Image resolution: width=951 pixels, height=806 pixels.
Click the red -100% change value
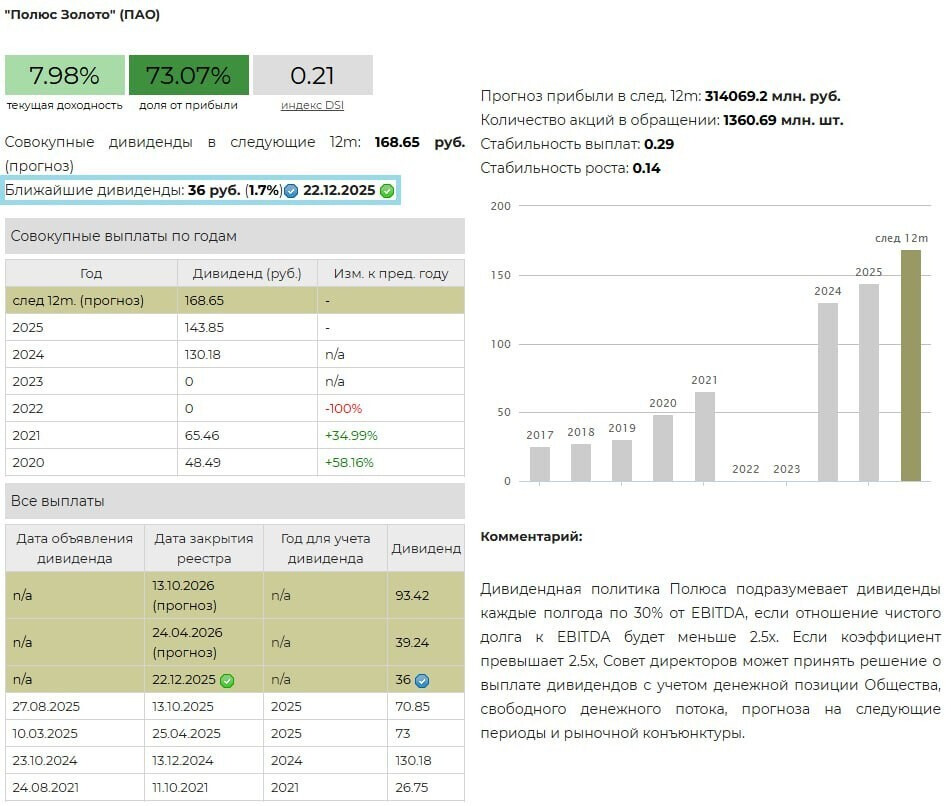(x=343, y=409)
